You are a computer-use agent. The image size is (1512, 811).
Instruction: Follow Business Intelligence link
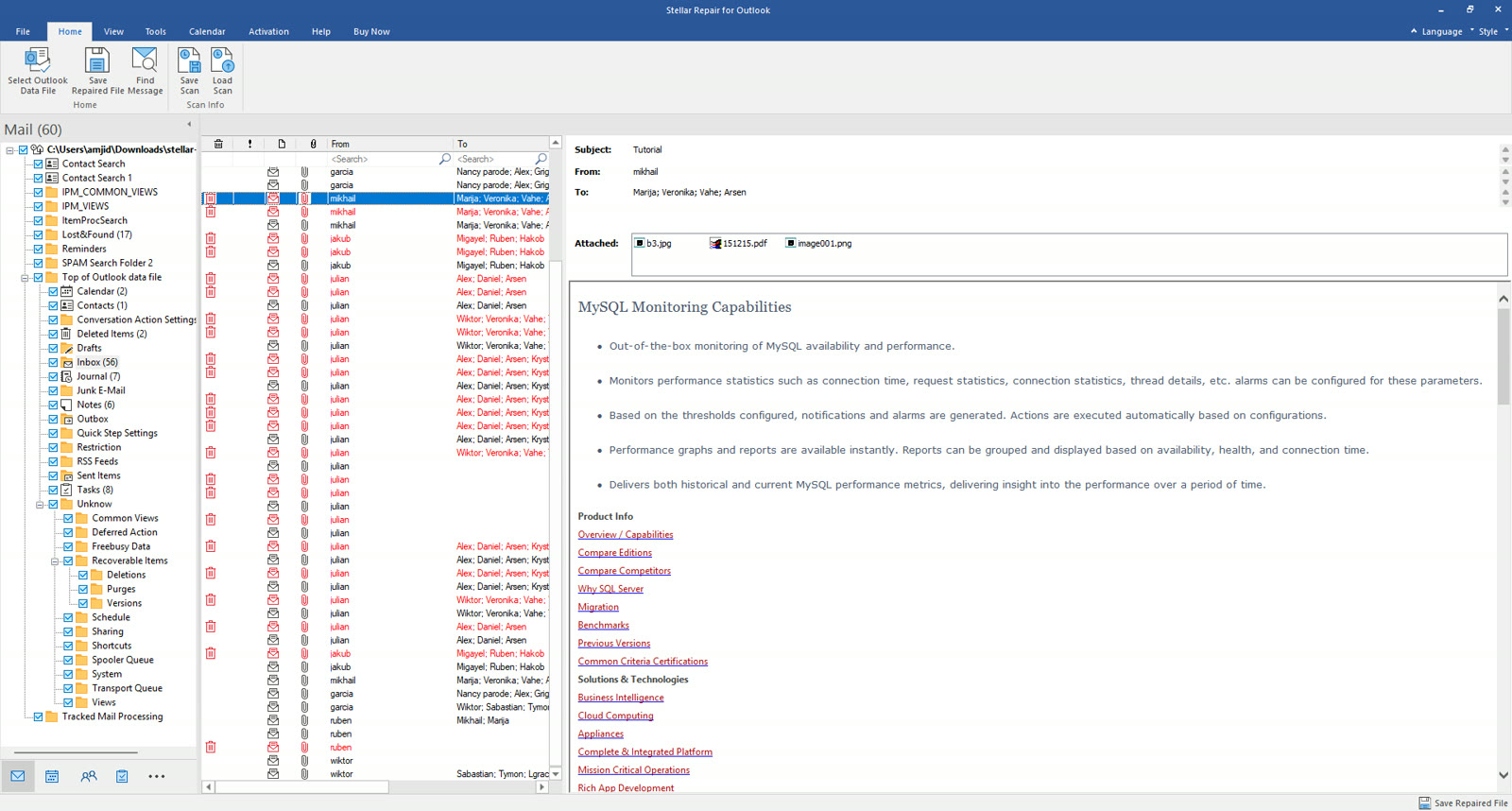click(621, 698)
